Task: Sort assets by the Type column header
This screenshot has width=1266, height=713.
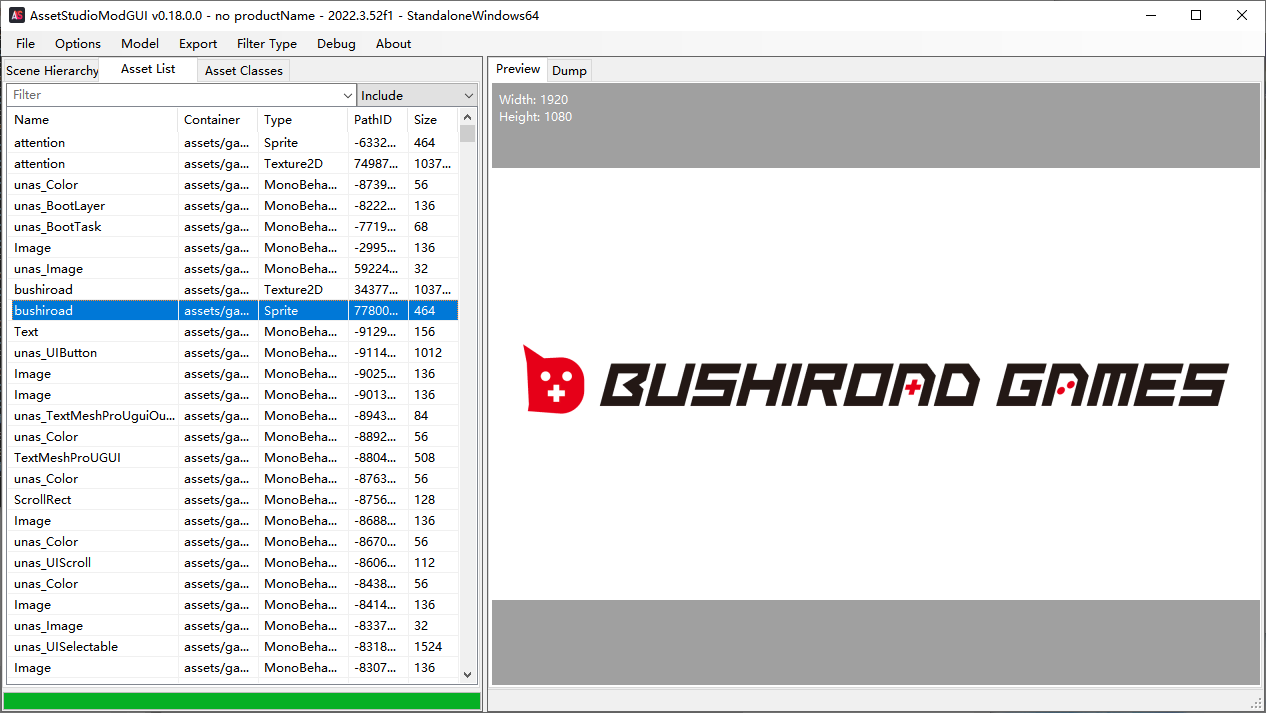Action: [302, 119]
